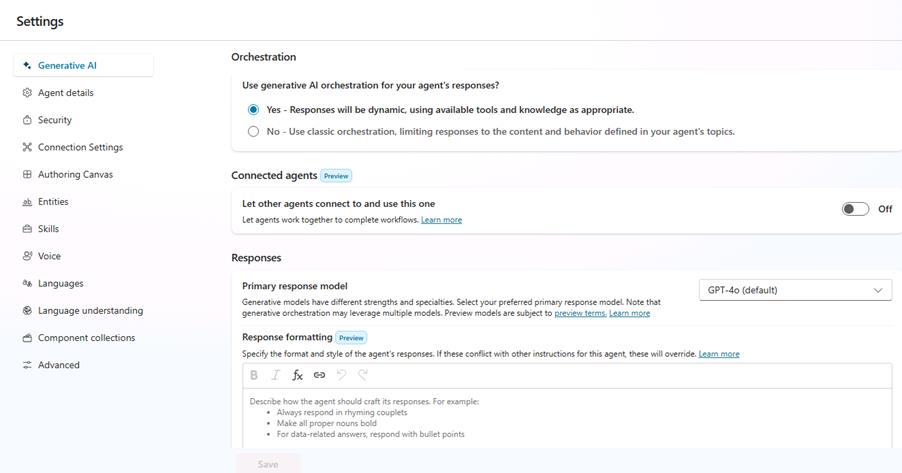Open the GPT-4o primary response model dropdown

click(x=795, y=290)
